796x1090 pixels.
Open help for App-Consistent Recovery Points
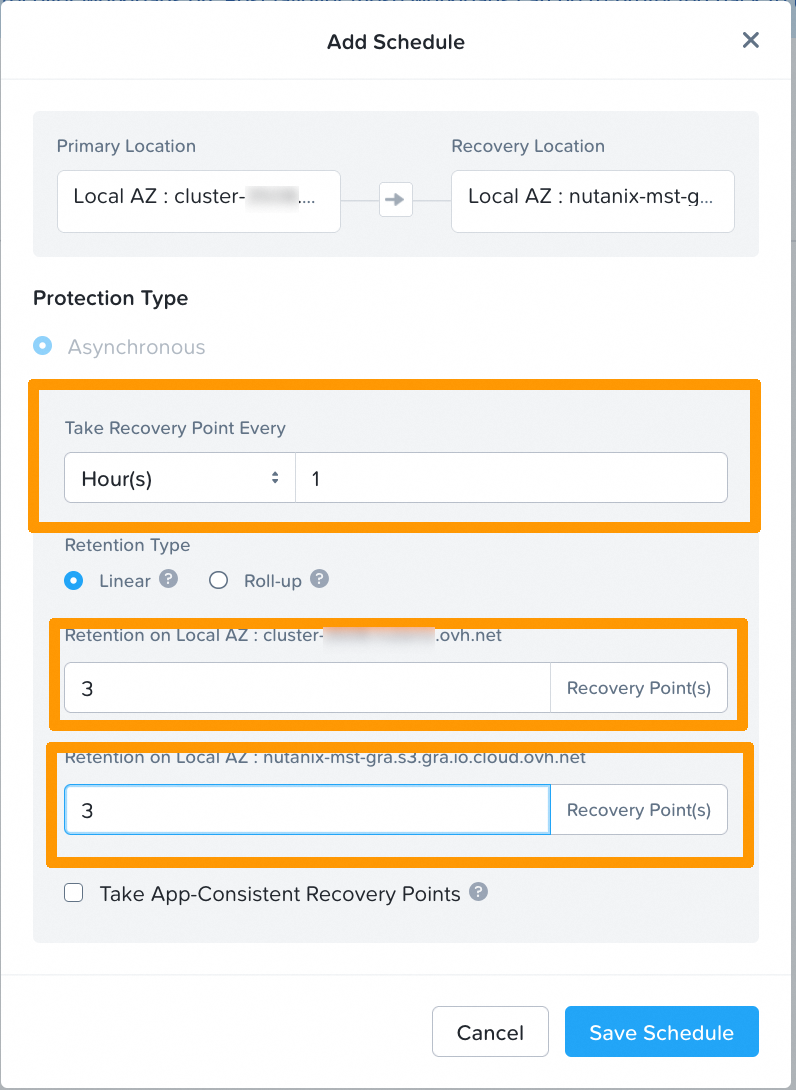click(479, 892)
